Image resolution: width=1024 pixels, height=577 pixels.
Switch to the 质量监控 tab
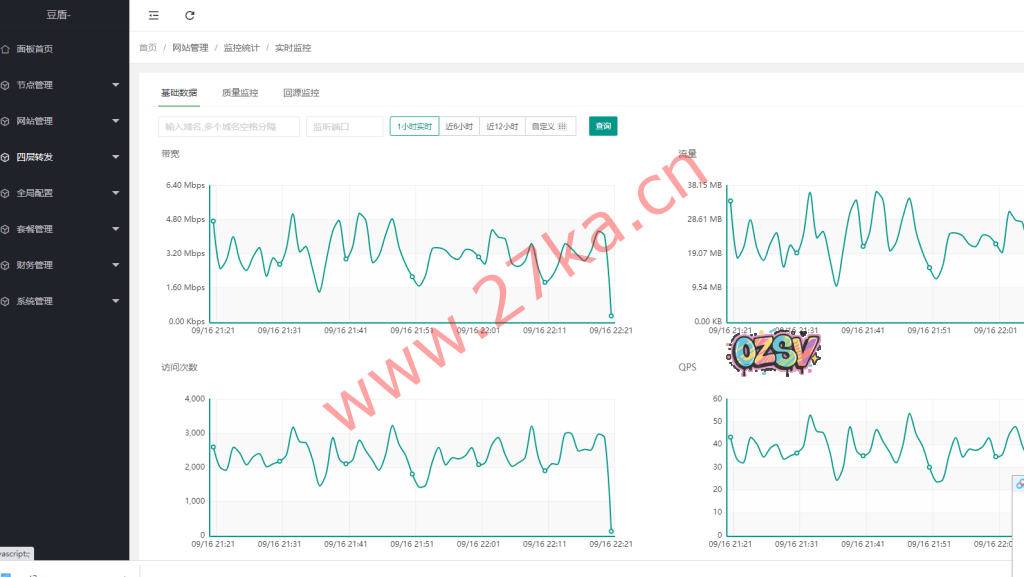pos(240,93)
